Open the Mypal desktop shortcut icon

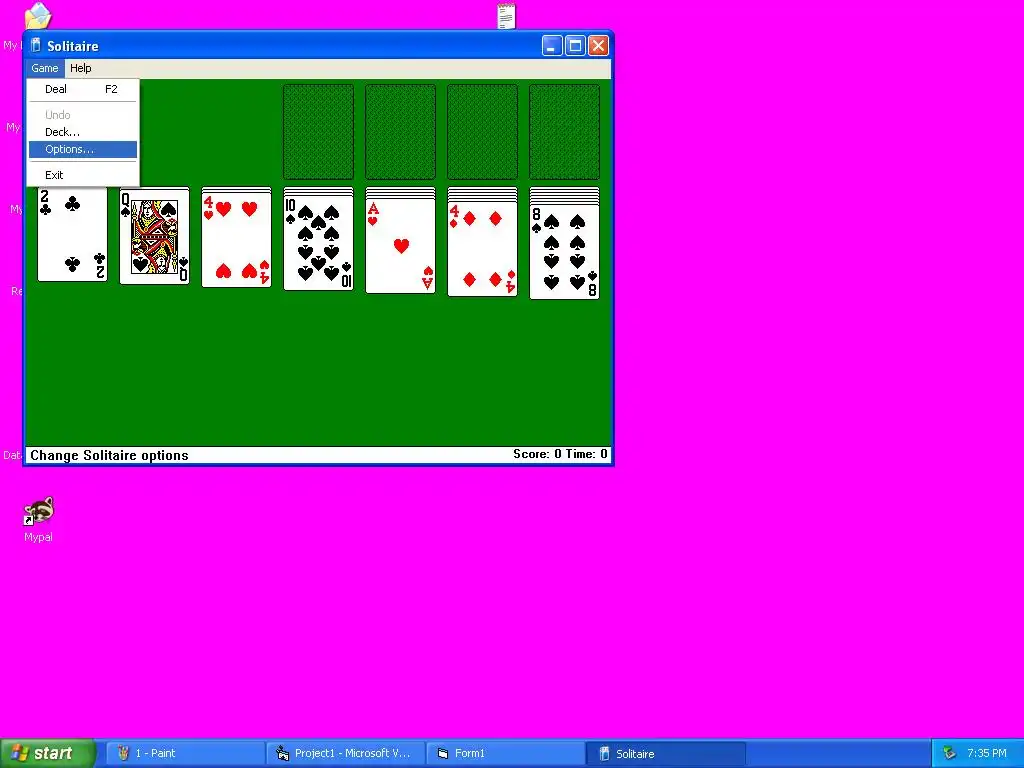tap(39, 511)
